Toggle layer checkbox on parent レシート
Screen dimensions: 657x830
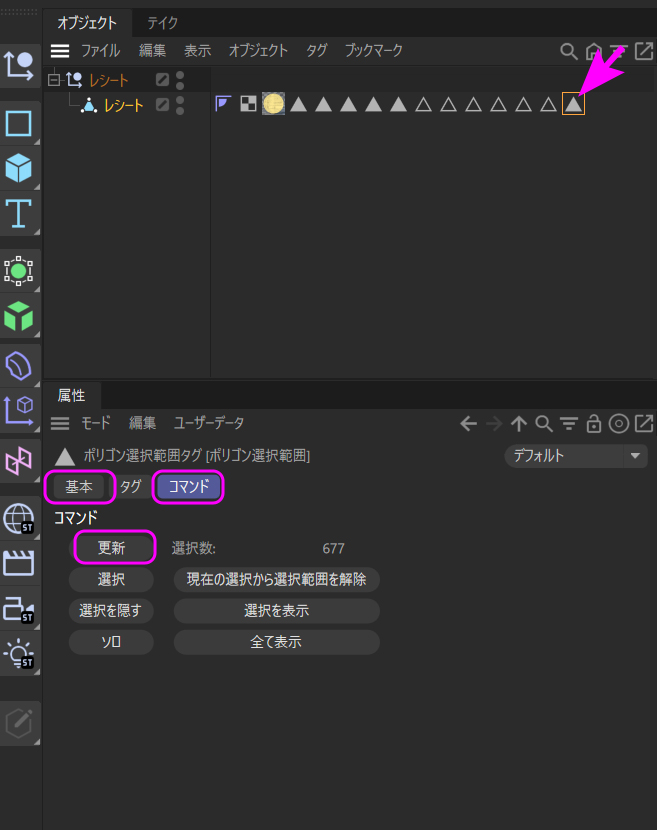tap(162, 80)
